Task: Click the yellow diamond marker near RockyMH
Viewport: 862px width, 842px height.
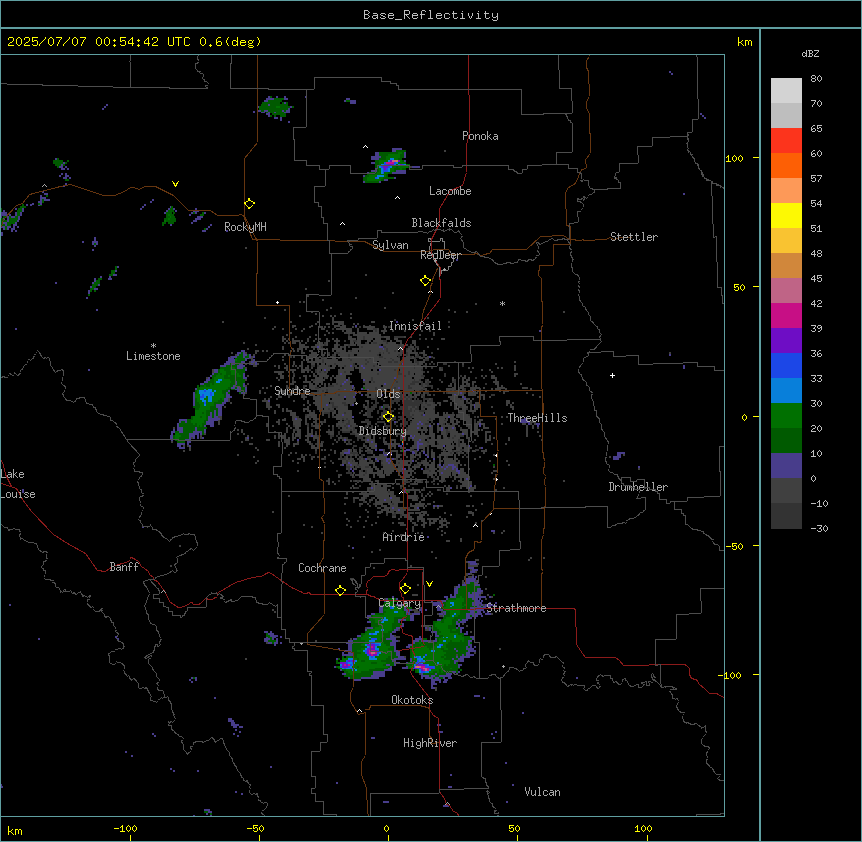Action: pos(250,204)
